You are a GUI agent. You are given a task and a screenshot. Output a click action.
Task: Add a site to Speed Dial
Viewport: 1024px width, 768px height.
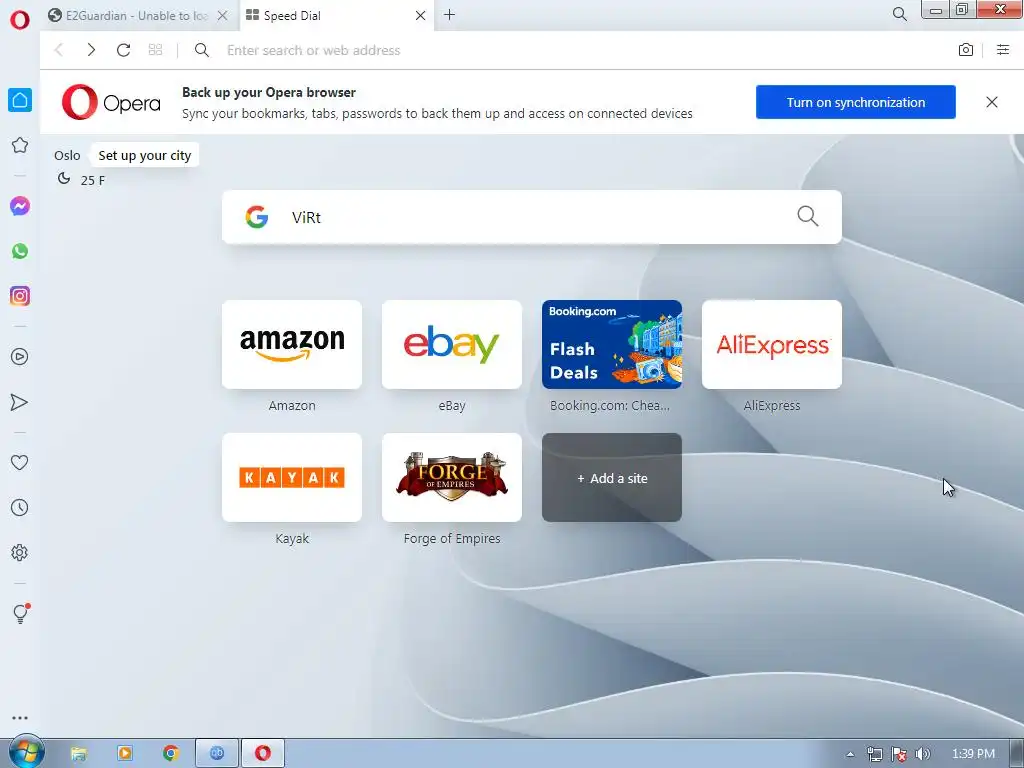point(612,477)
